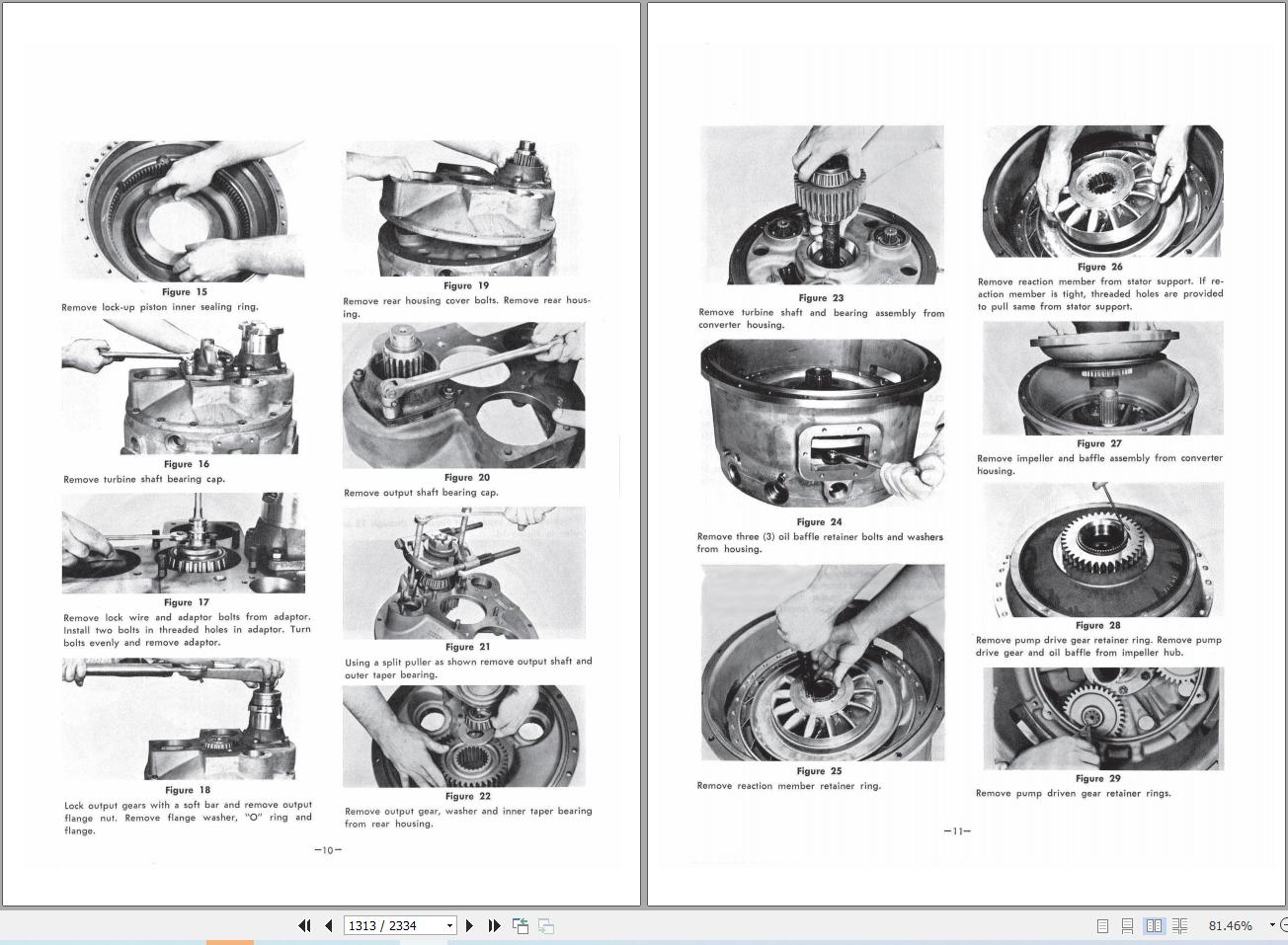
Task: Click the Figure 24 oil baffle image
Action: click(822, 424)
